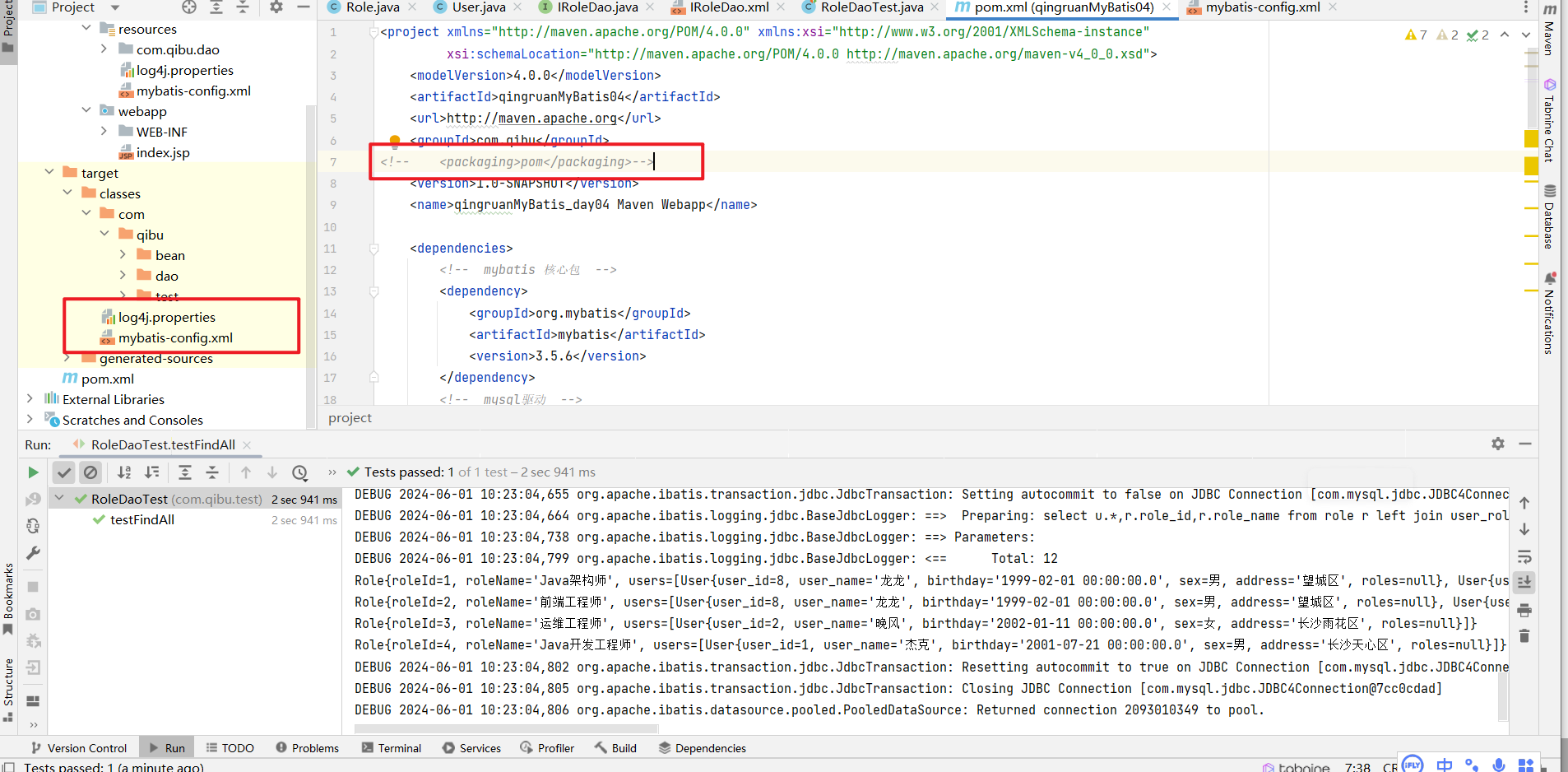Click the Restore Layout icon in Run sidebar

pyautogui.click(x=33, y=701)
